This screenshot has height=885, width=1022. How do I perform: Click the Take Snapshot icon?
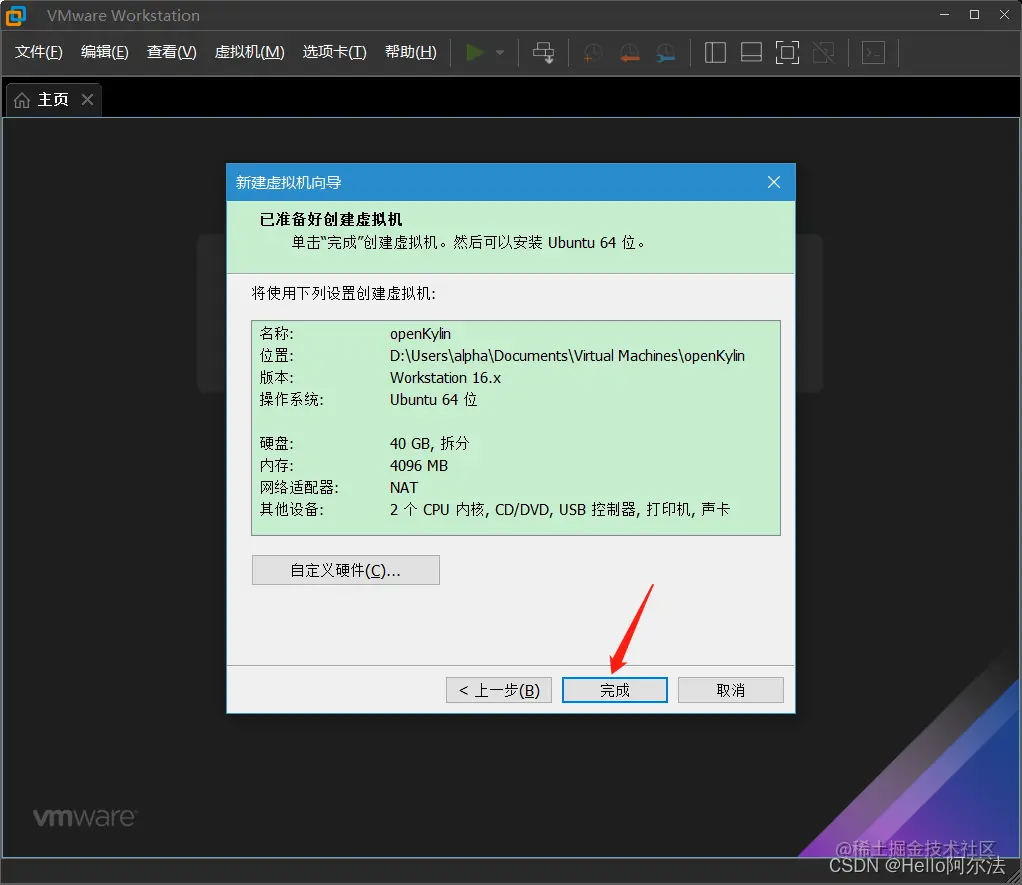(x=592, y=52)
